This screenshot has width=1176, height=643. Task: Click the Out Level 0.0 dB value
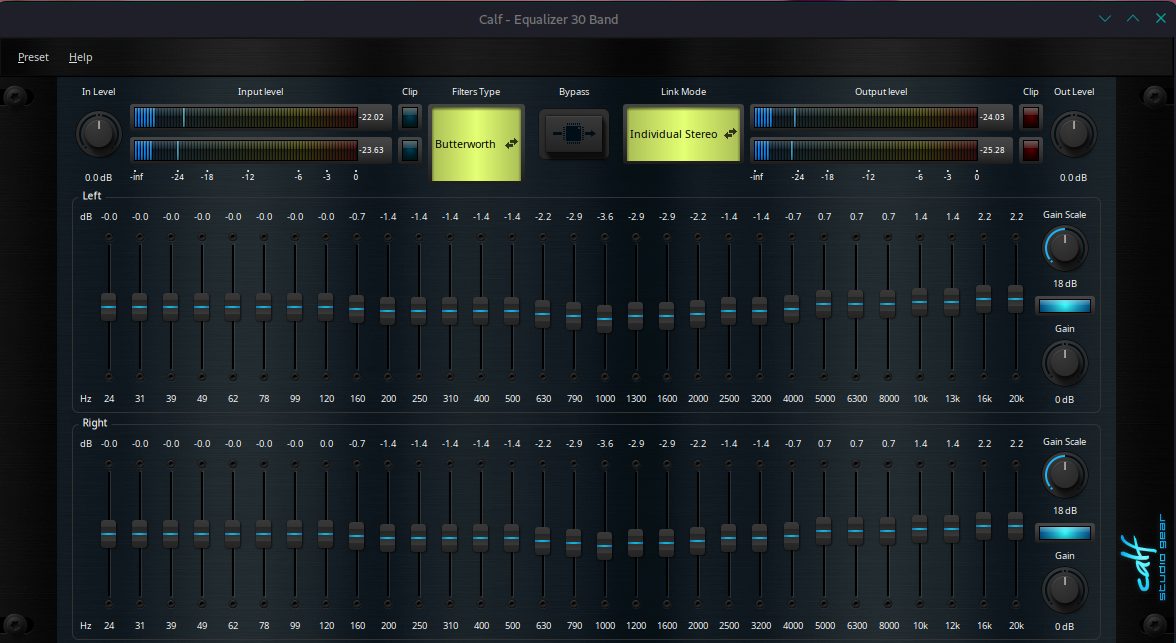1073,178
